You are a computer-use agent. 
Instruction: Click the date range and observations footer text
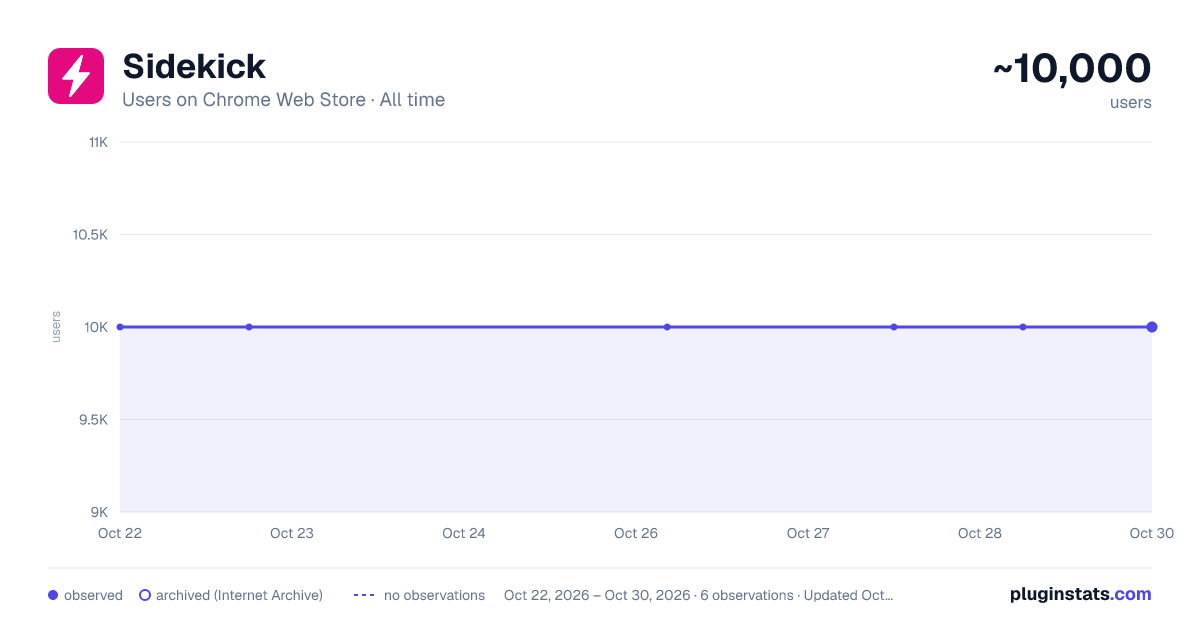pyautogui.click(x=698, y=595)
